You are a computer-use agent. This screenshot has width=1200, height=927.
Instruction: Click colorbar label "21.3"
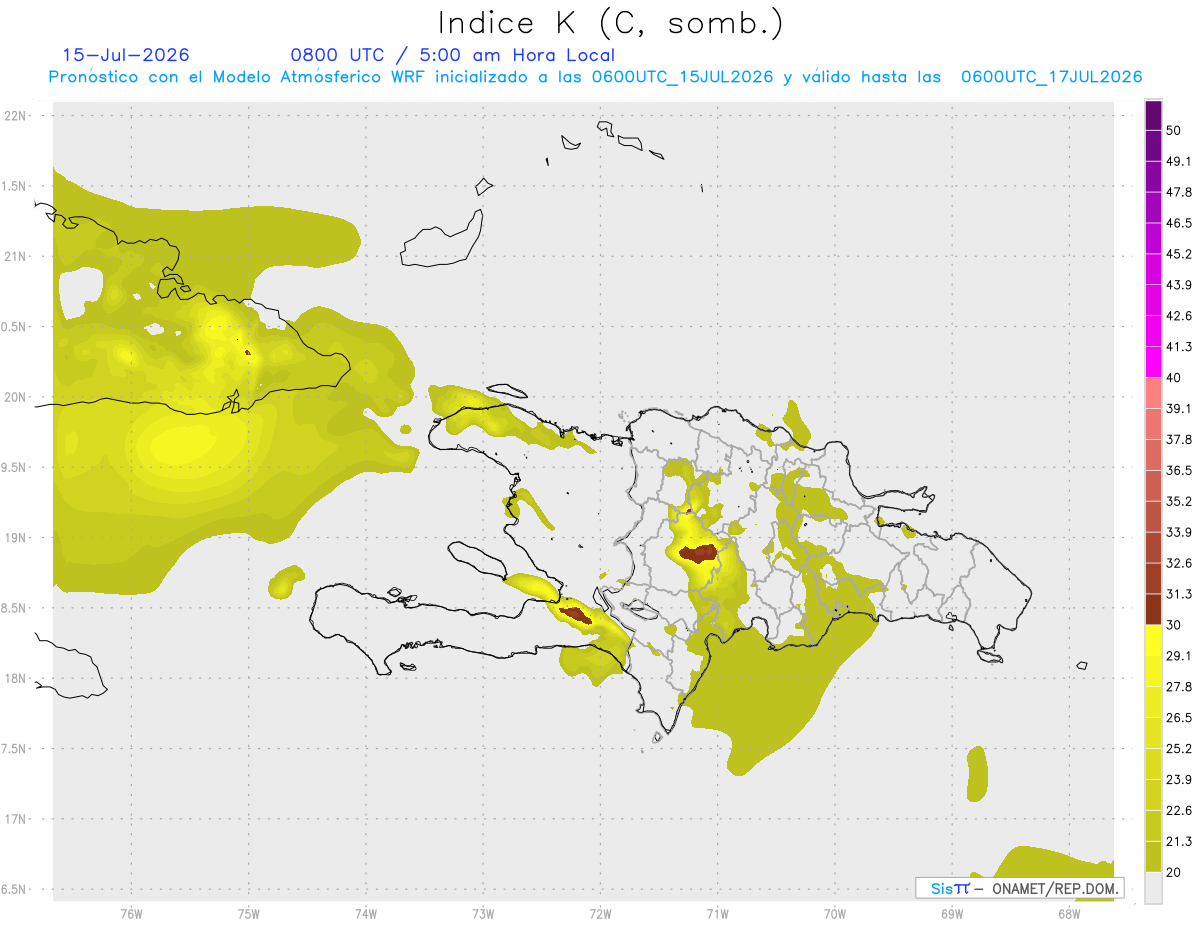(1179, 841)
